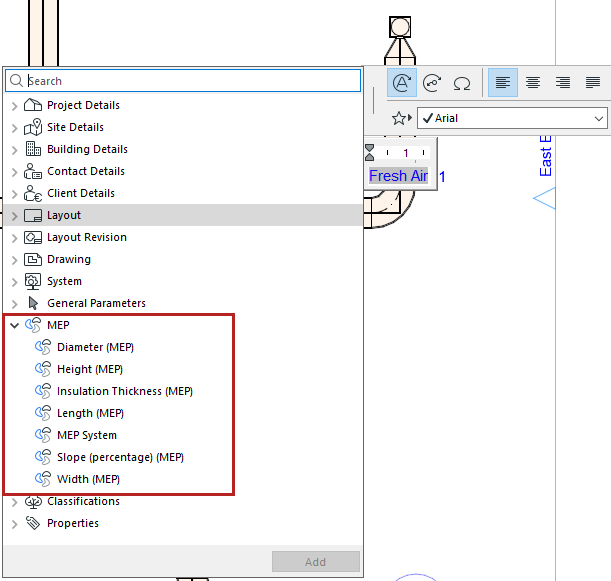Open the Favorites star dropdown

pos(402,118)
